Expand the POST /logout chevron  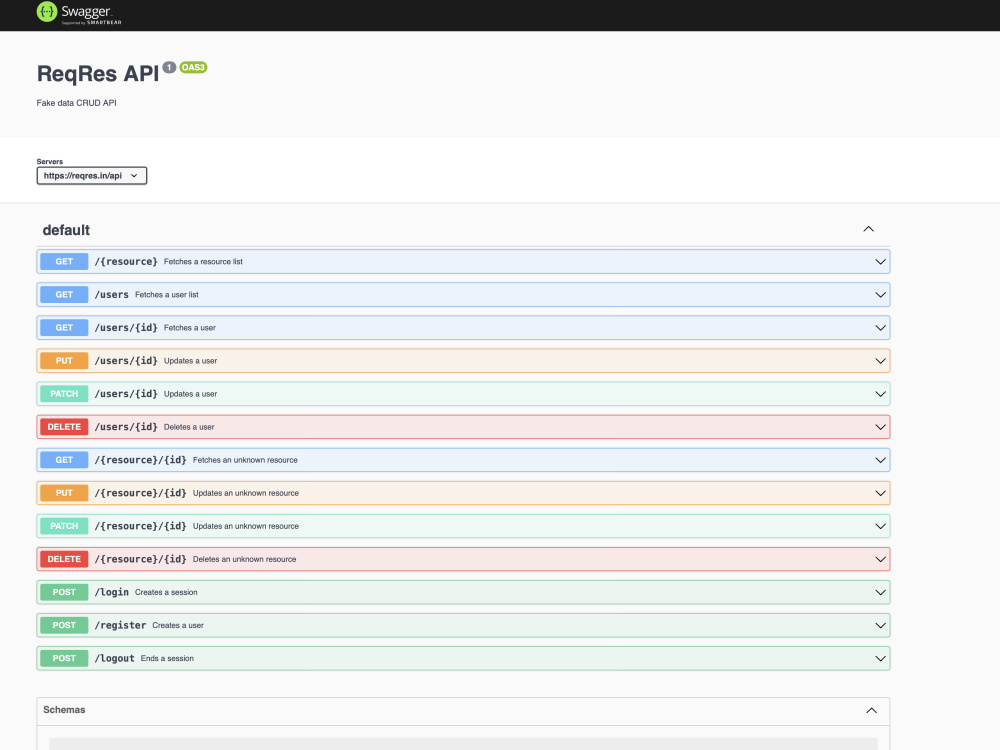pyautogui.click(x=880, y=658)
